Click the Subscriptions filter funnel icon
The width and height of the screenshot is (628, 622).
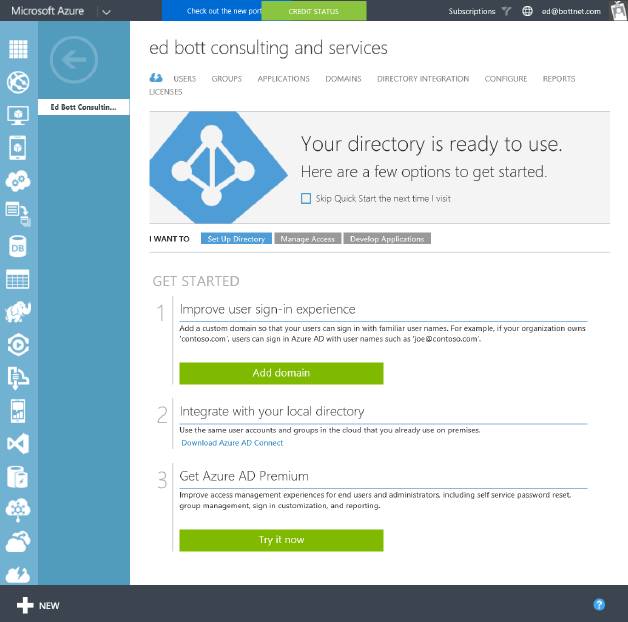(x=507, y=11)
